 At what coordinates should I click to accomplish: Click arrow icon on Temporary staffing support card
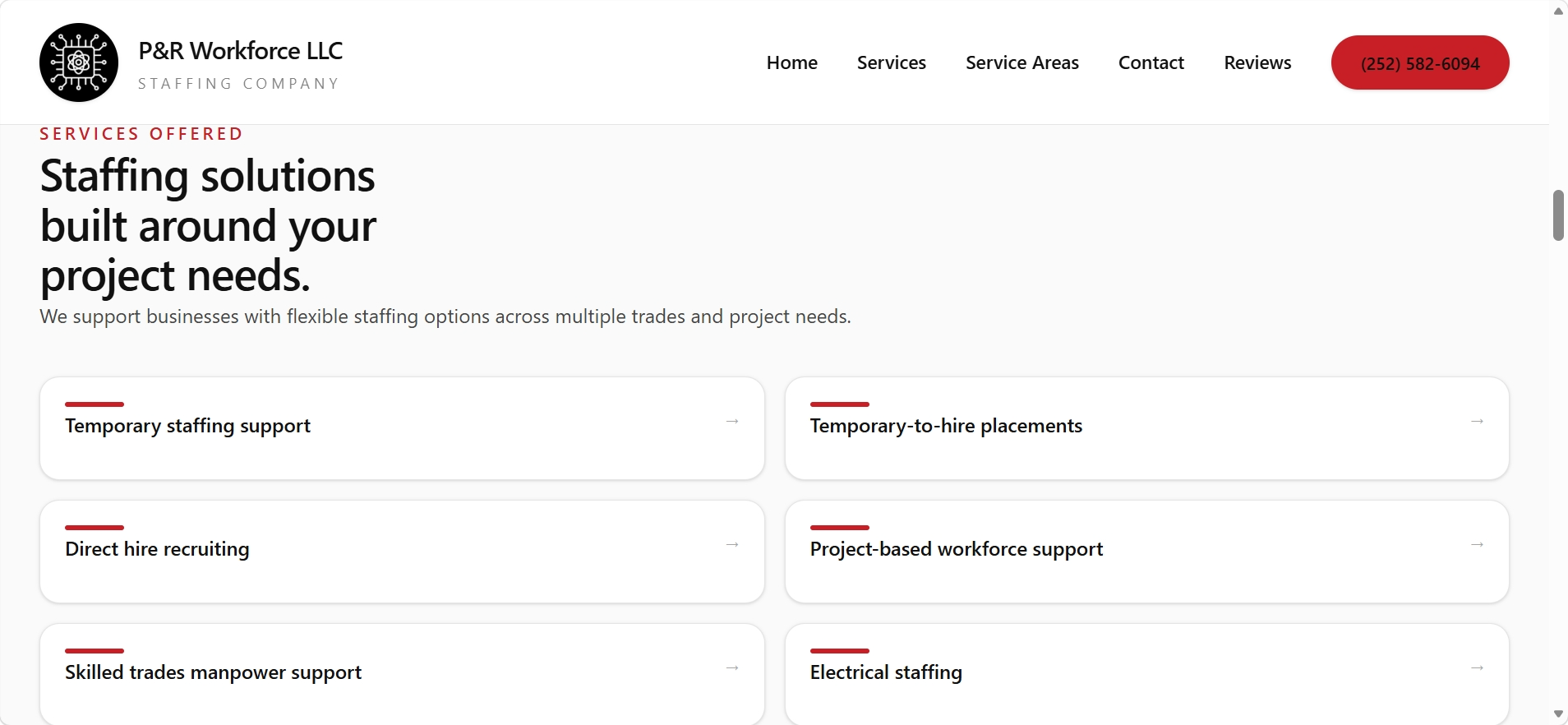732,422
